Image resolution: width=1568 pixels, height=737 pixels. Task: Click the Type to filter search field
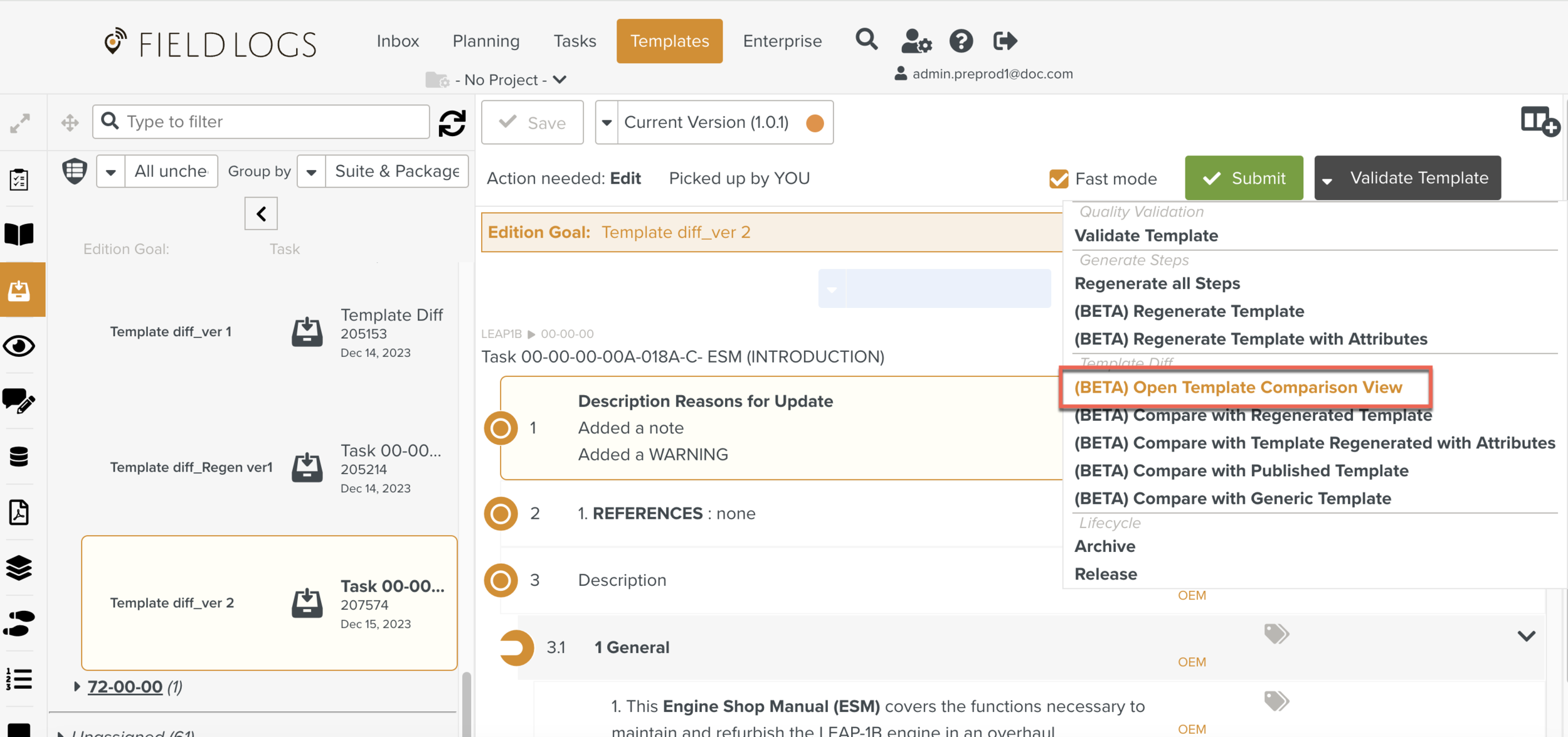click(270, 122)
